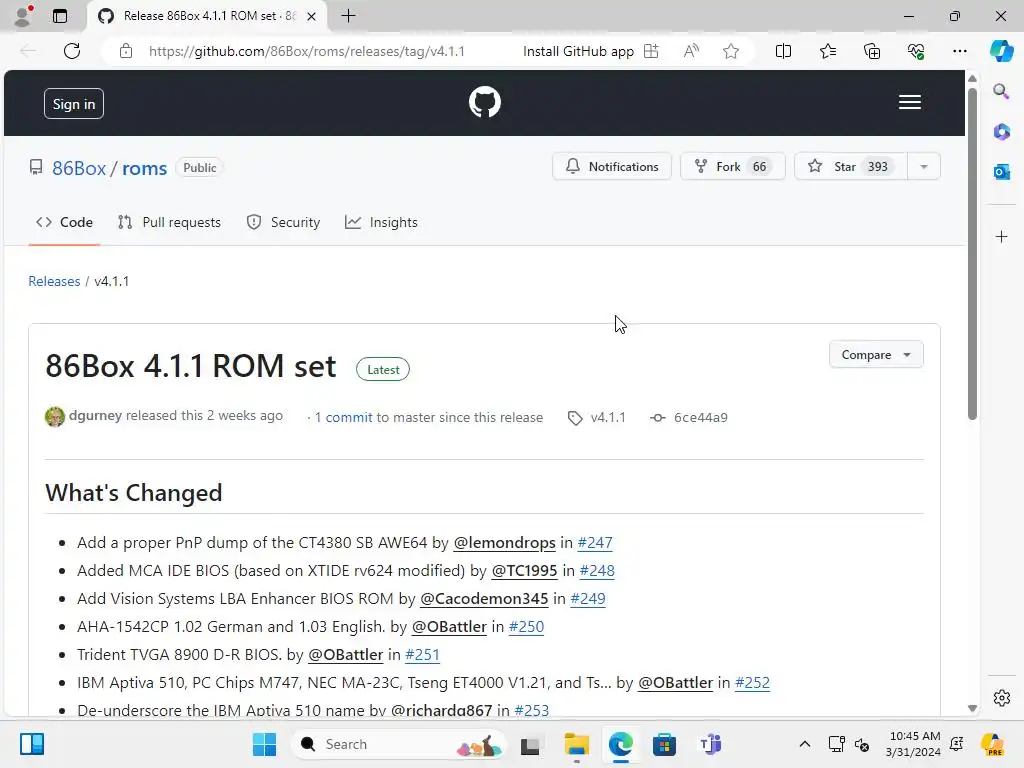Viewport: 1024px width, 768px height.
Task: Click the GitHub Octocat logo
Action: pyautogui.click(x=485, y=103)
